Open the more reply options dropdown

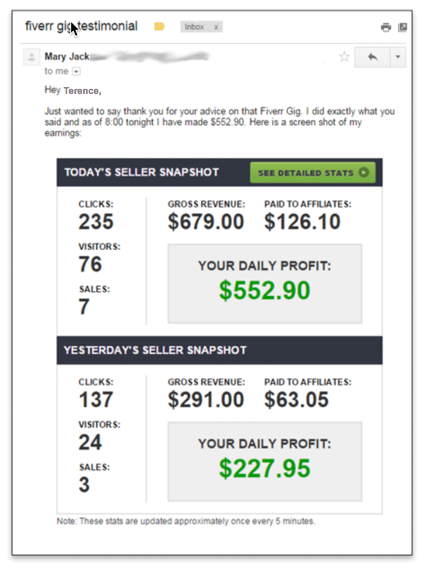tap(398, 57)
